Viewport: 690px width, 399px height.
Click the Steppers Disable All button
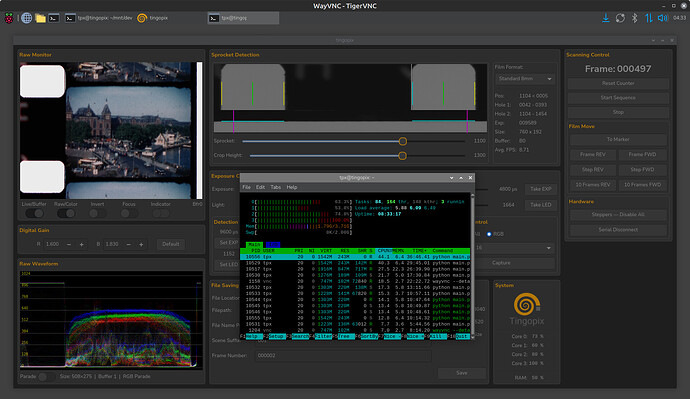[618, 215]
